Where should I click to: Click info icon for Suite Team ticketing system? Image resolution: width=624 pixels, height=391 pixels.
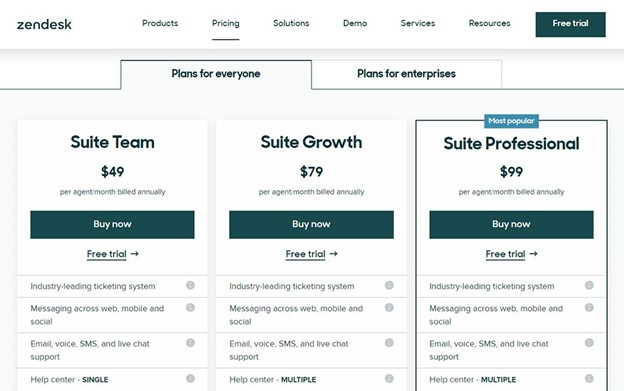(190, 285)
